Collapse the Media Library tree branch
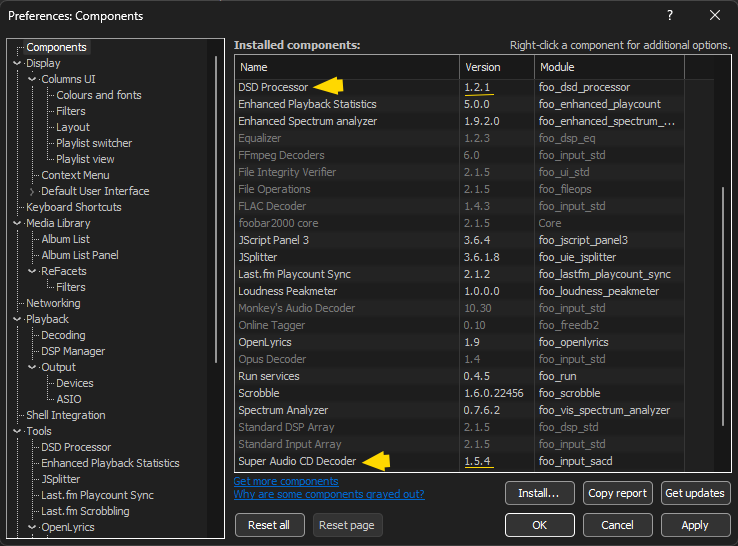 click(x=18, y=223)
